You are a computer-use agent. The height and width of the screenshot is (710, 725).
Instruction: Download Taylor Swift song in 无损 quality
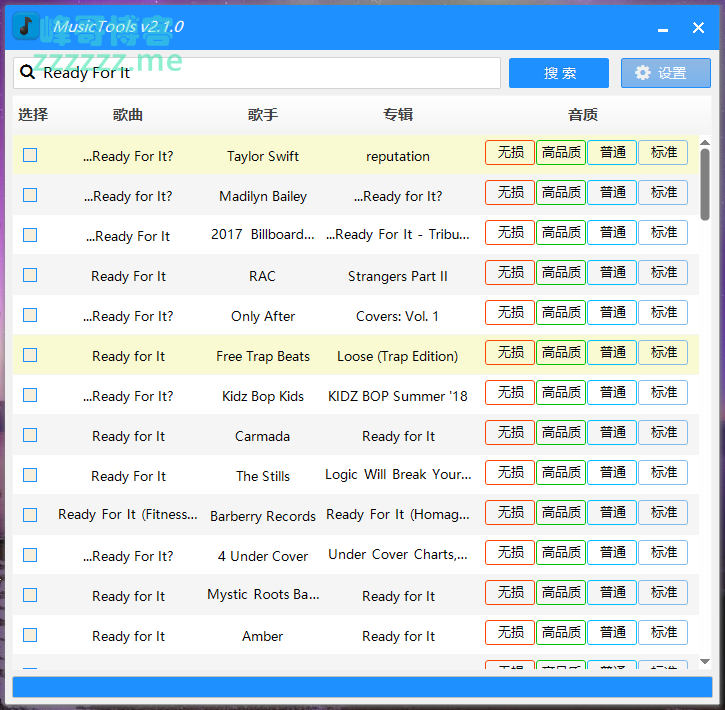pos(510,152)
